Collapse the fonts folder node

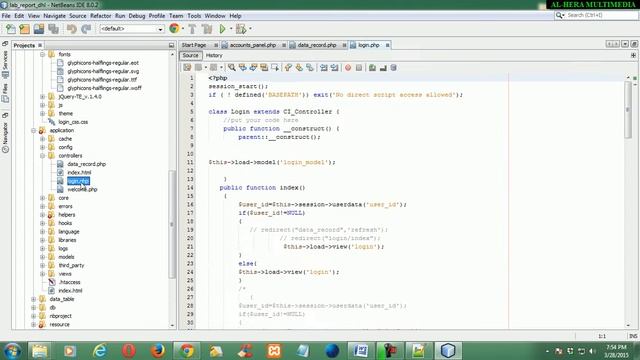click(42, 54)
